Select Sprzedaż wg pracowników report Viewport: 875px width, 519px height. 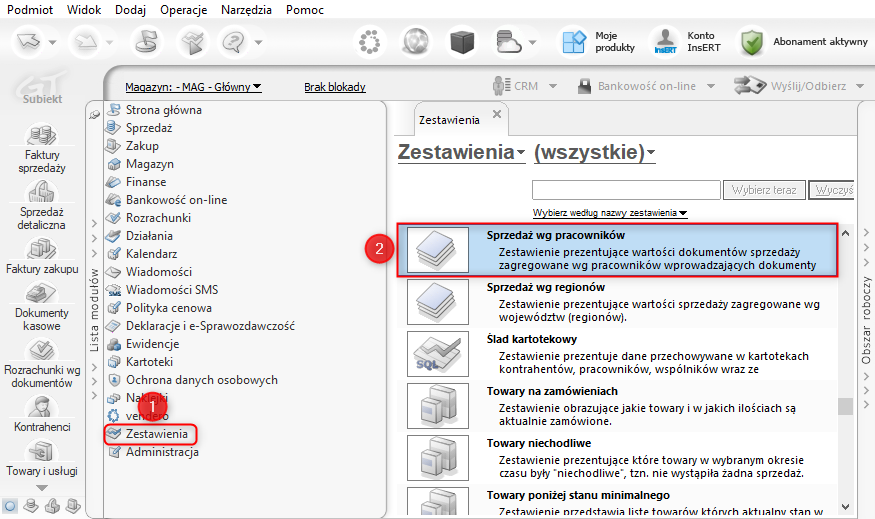[617, 250]
